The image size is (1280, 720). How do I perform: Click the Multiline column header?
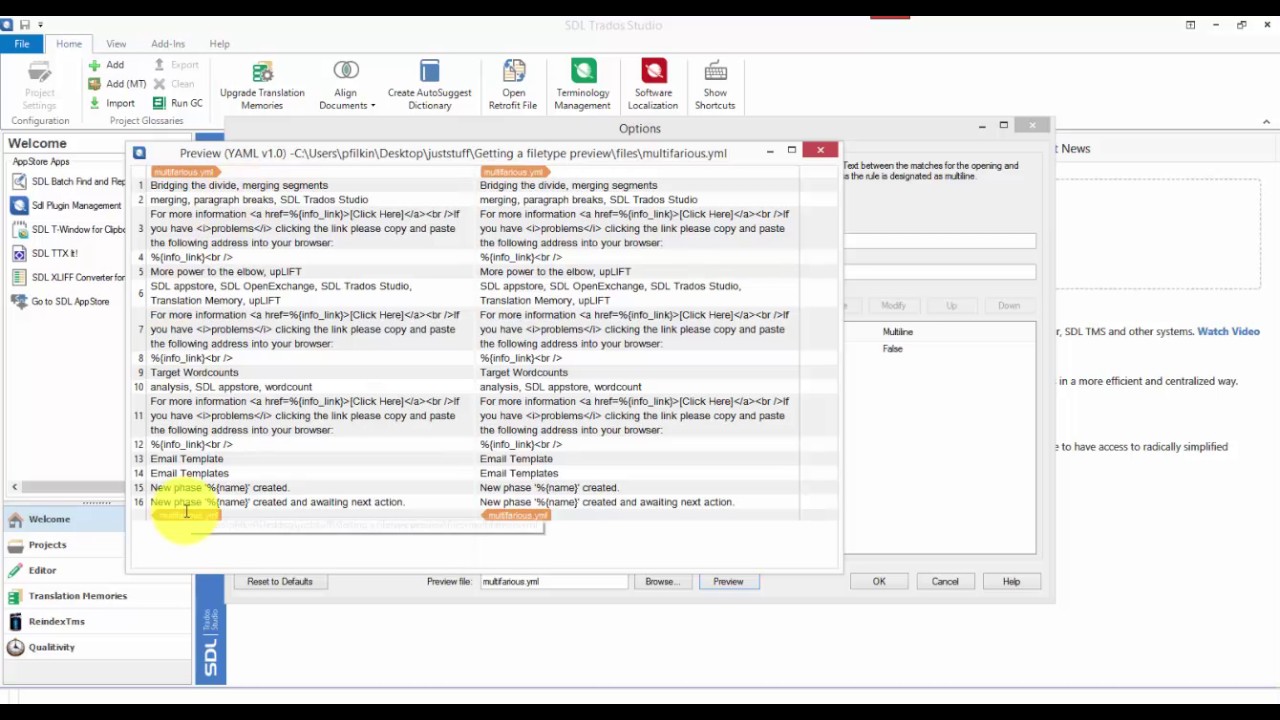click(898, 332)
